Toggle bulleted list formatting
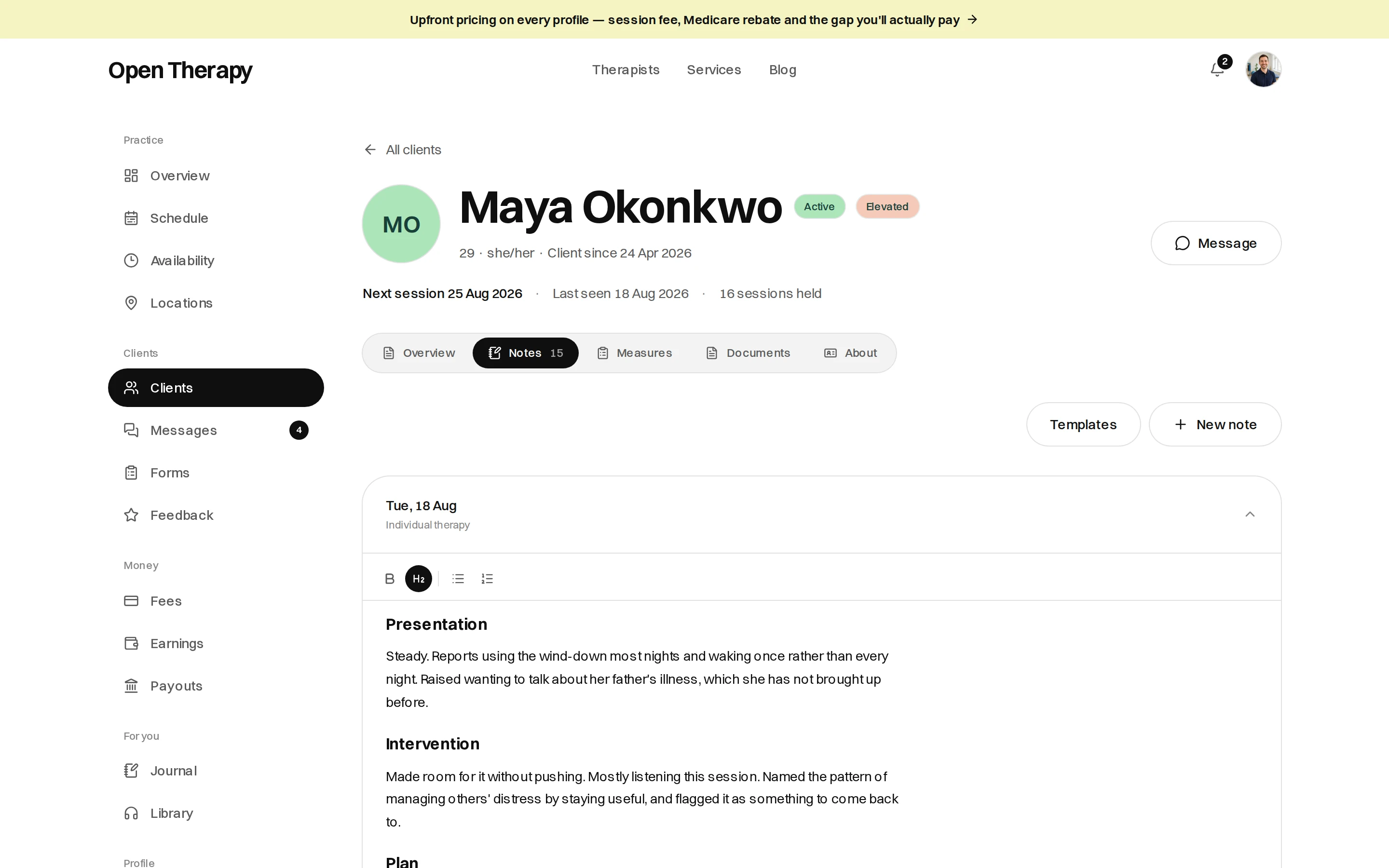1389x868 pixels. 458,579
